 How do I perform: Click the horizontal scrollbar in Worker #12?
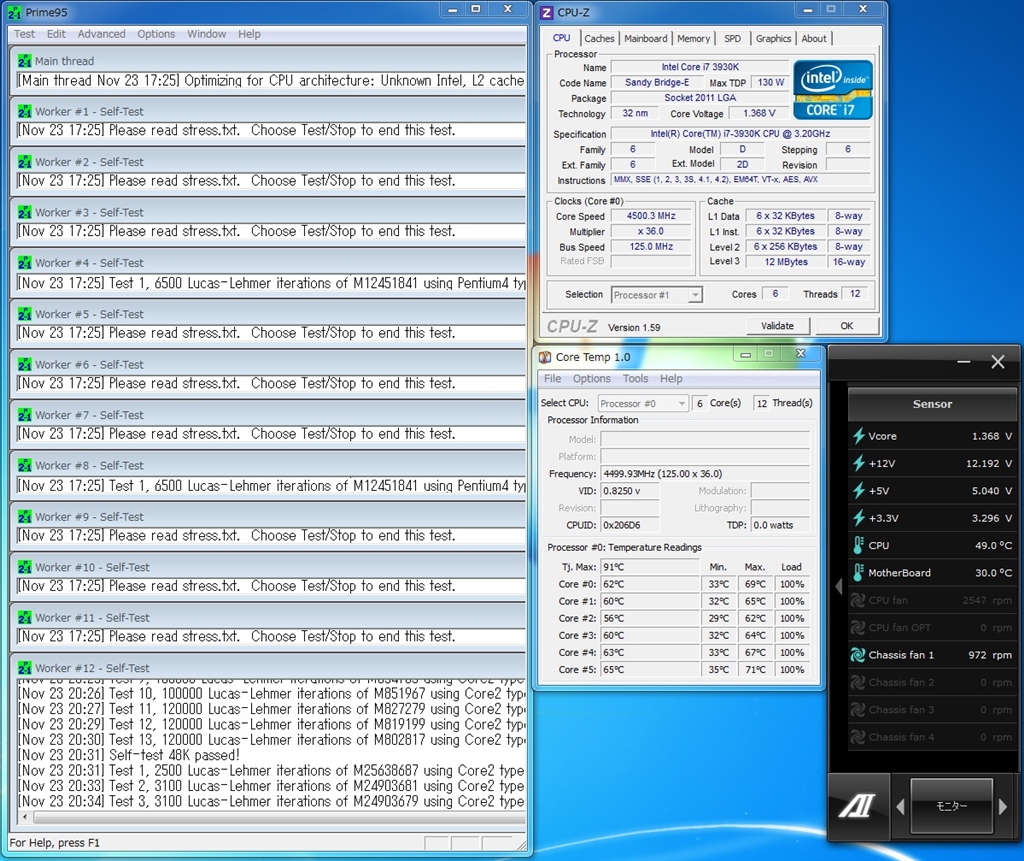coord(278,817)
